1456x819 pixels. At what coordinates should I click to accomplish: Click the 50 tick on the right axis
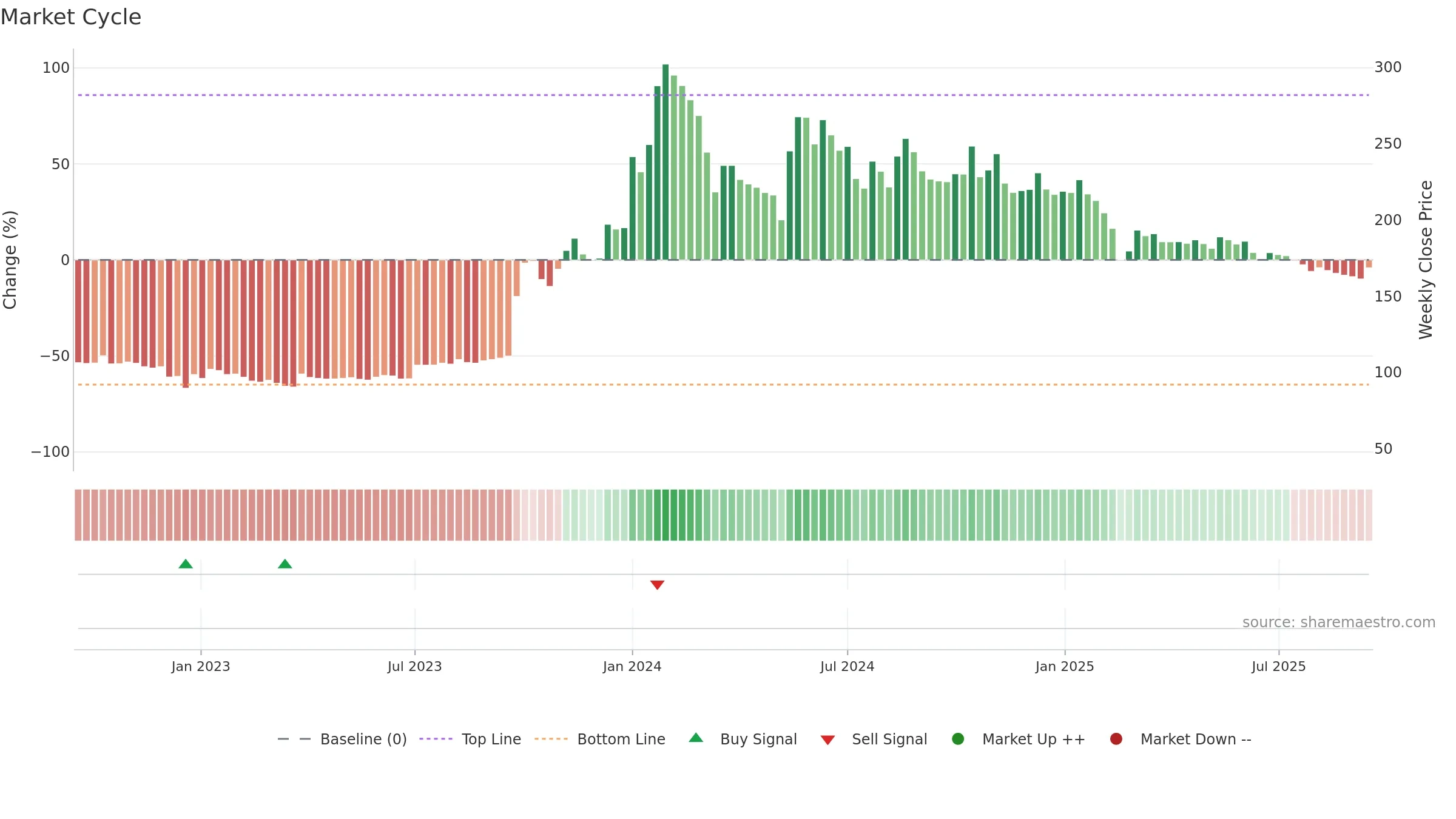pyautogui.click(x=1383, y=449)
